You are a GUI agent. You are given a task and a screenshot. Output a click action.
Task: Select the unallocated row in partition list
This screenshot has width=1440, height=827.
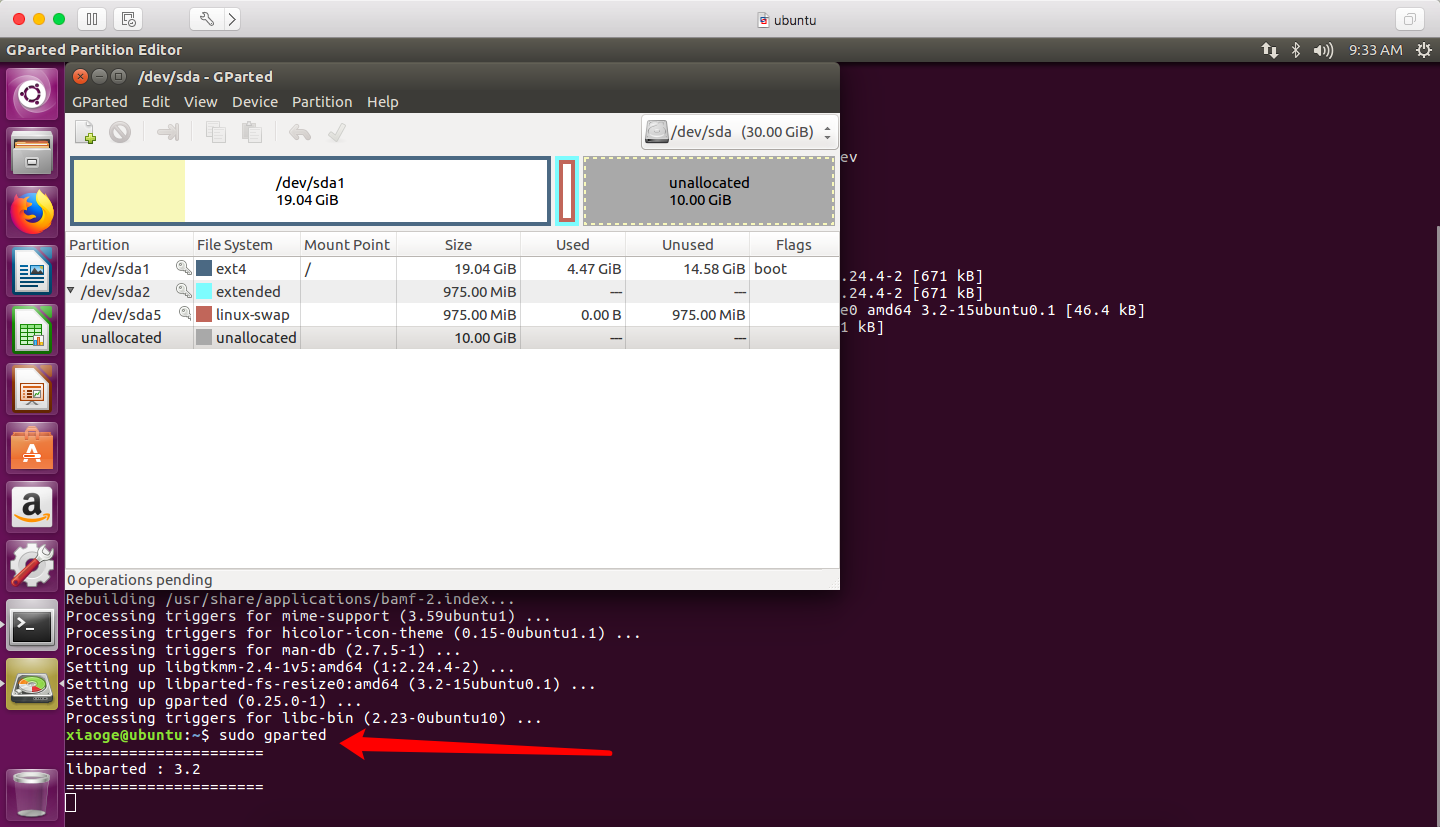point(452,338)
